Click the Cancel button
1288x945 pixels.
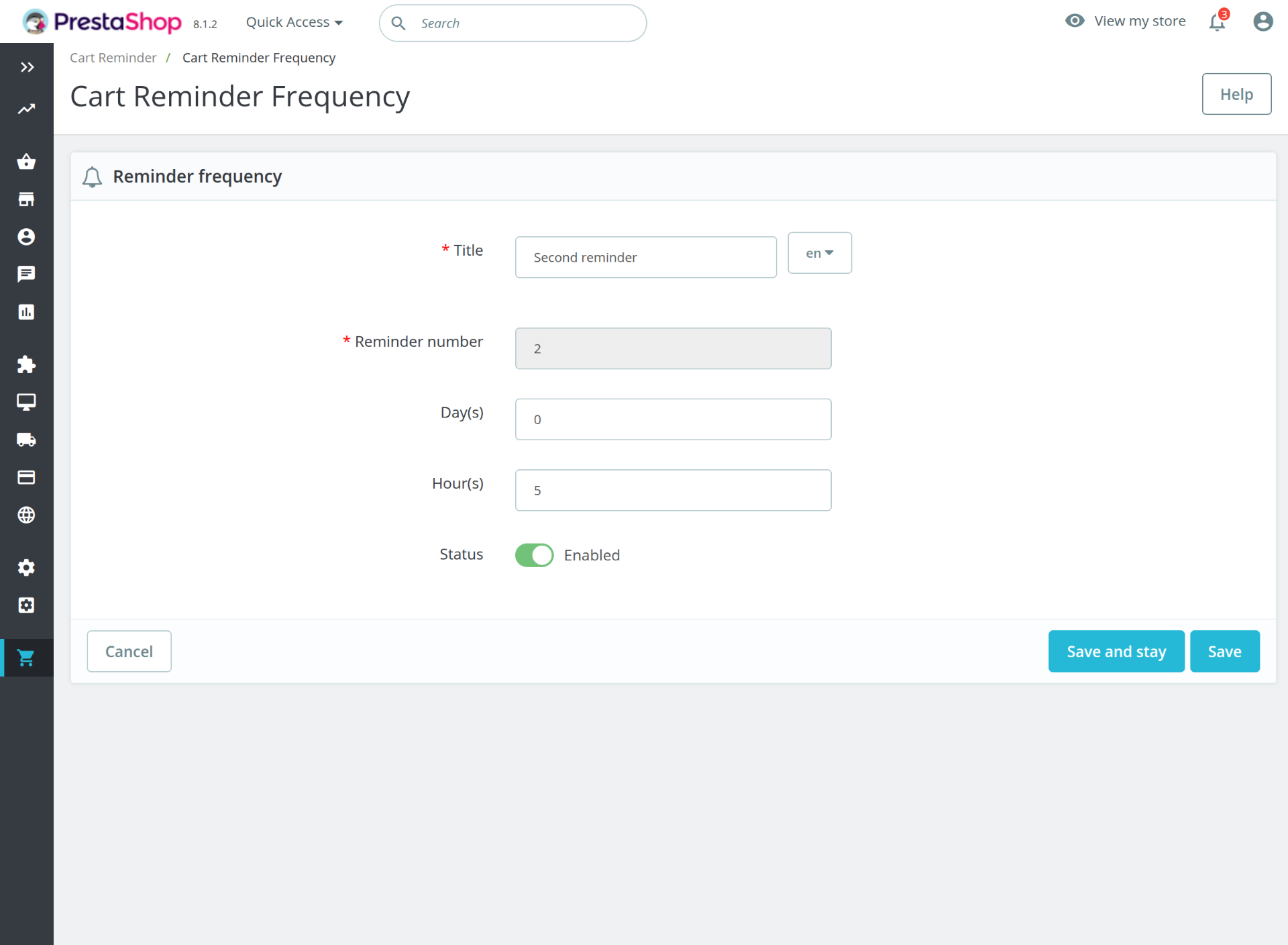coord(129,651)
